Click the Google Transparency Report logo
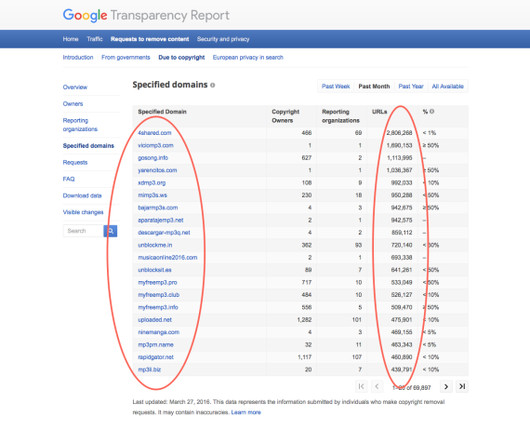The width and height of the screenshot is (530, 443). click(x=146, y=15)
